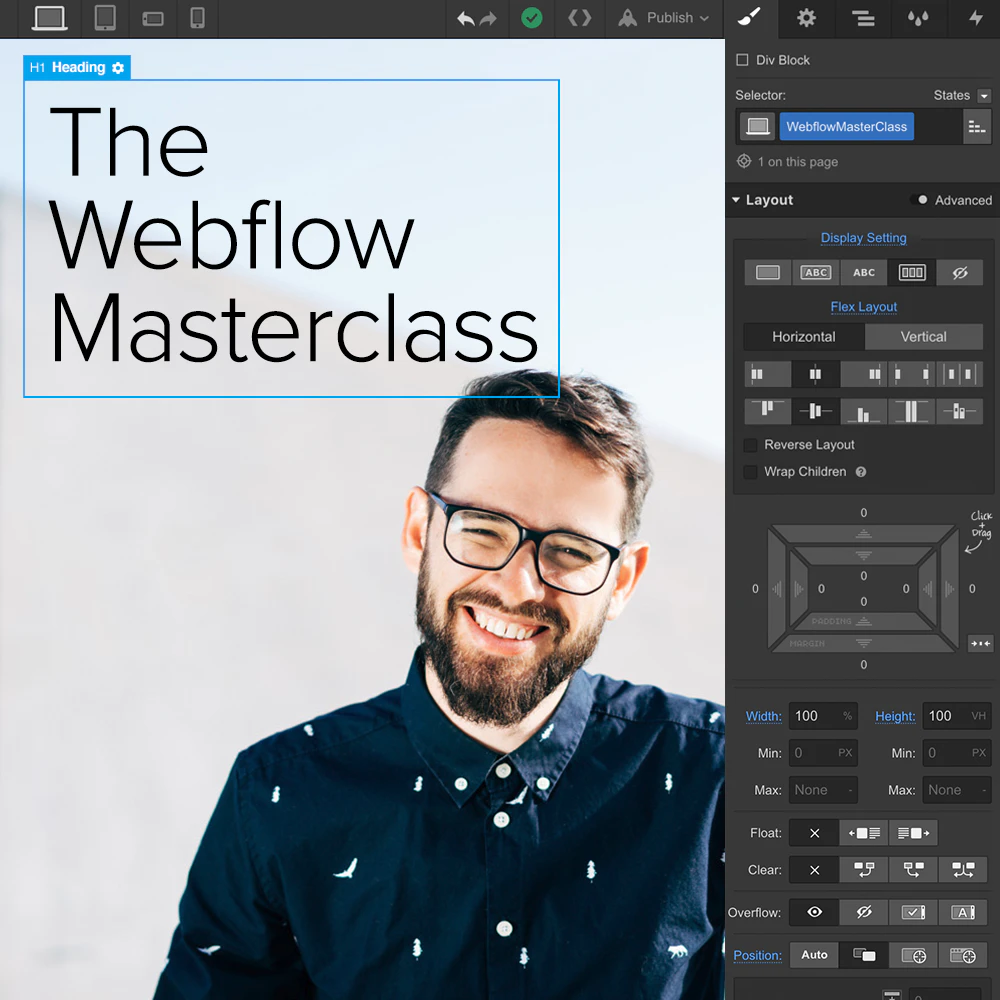Select the H1 Heading label
The image size is (1000, 1000).
coord(78,67)
